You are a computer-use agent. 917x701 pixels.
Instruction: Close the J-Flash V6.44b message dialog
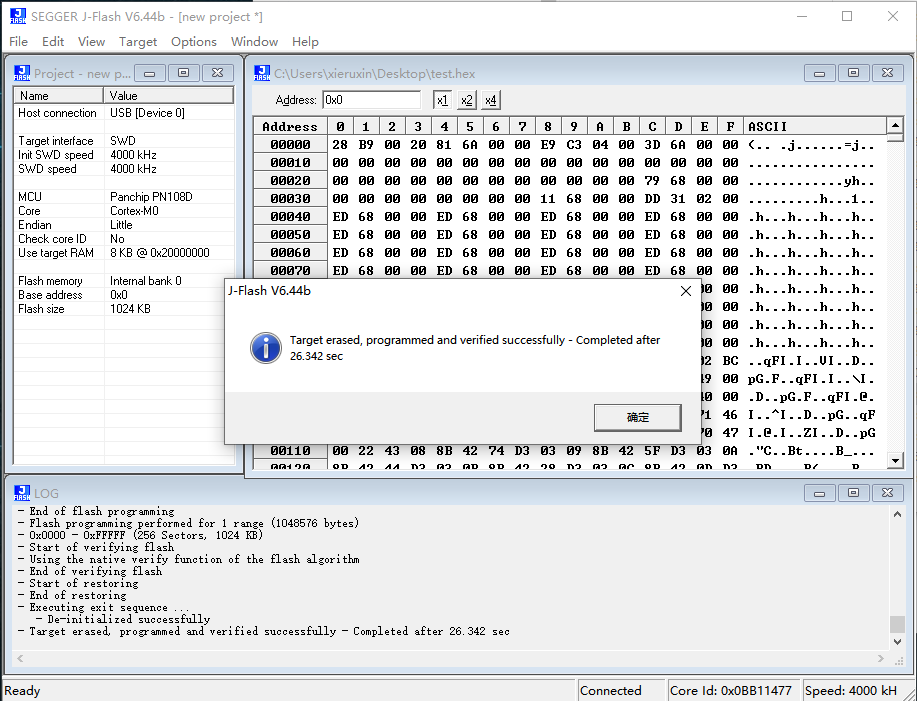coord(686,291)
